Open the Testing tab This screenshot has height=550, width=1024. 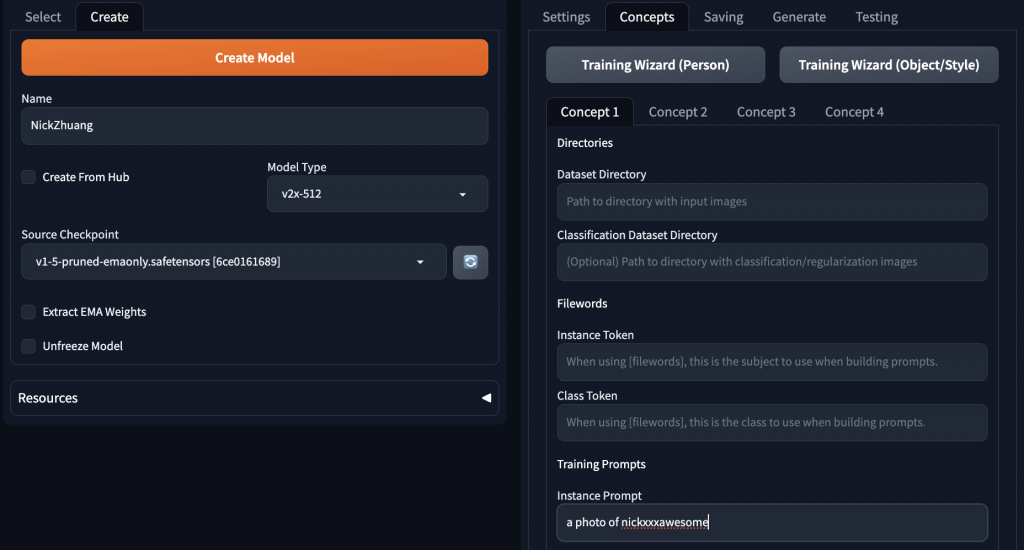pos(876,17)
